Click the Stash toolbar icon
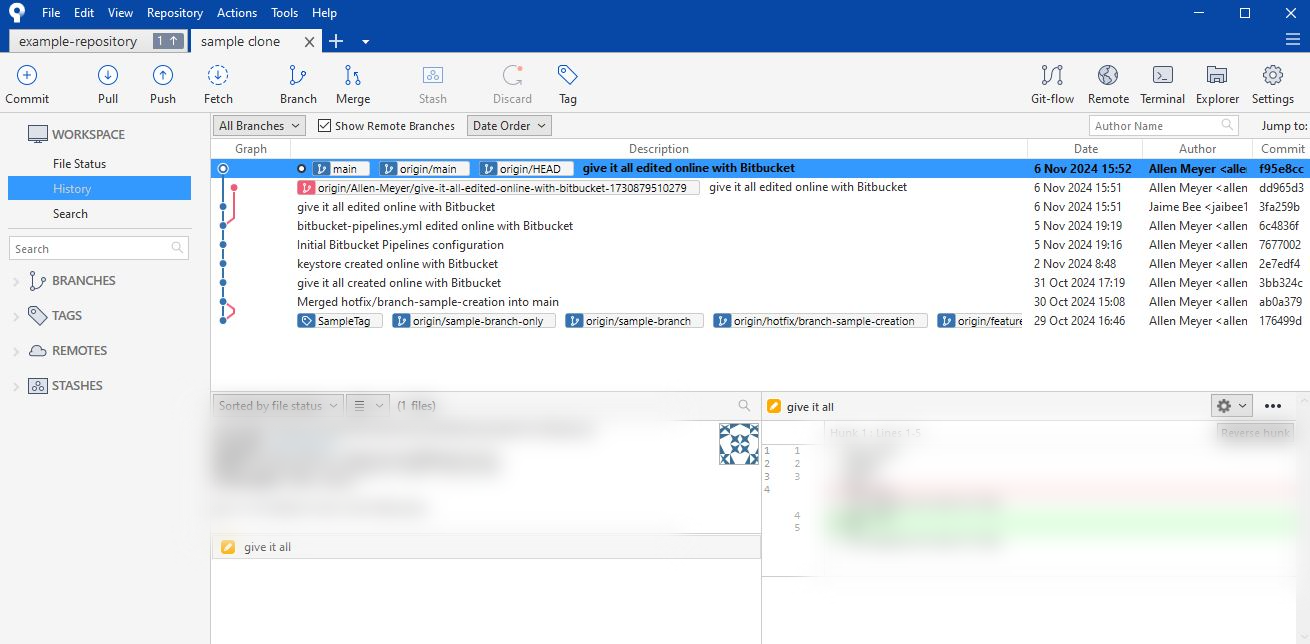Screen dimensions: 1310x644 [x=432, y=75]
